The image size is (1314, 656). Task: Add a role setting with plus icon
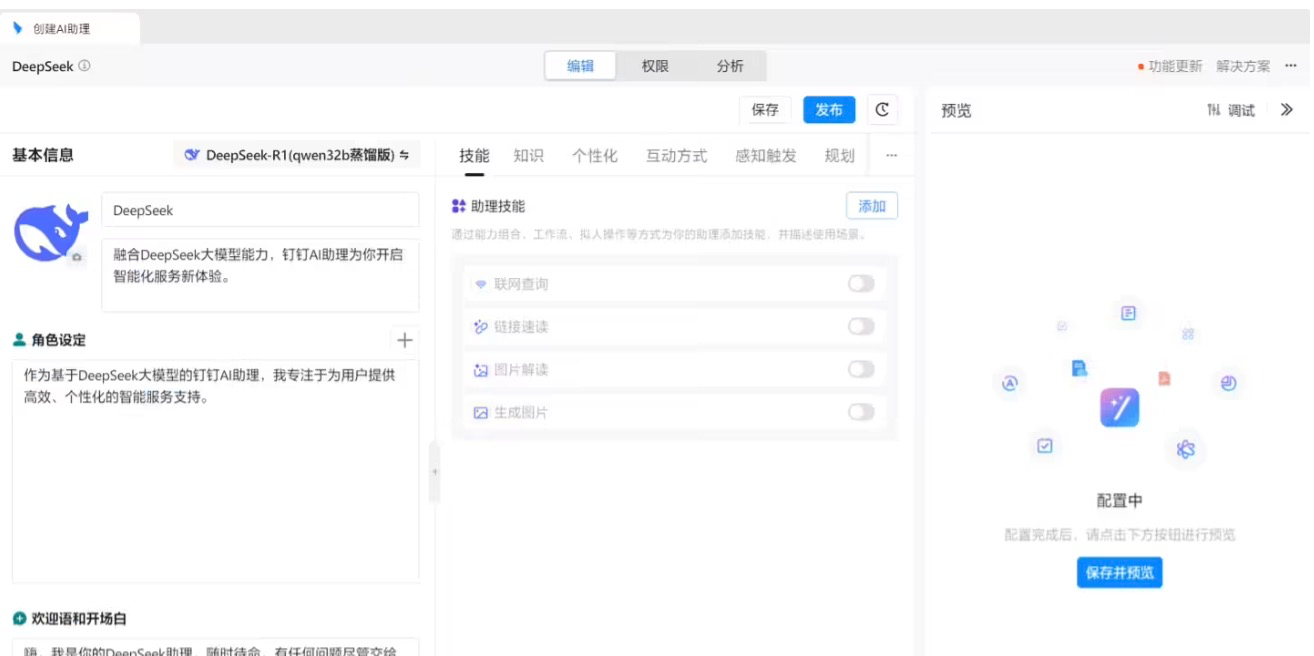pos(404,340)
